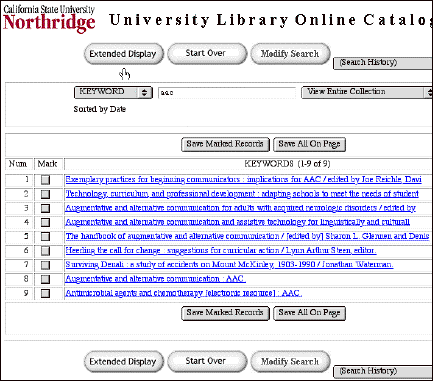
Task: Click the top Start Over button
Action: coord(207,53)
